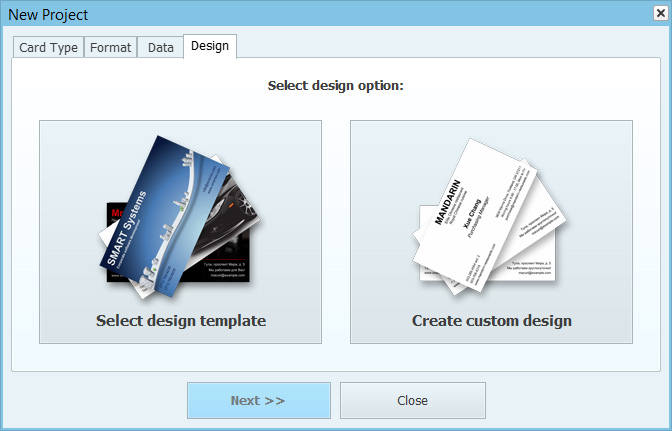Choose the Create custom design option
This screenshot has height=431, width=672.
(x=491, y=232)
